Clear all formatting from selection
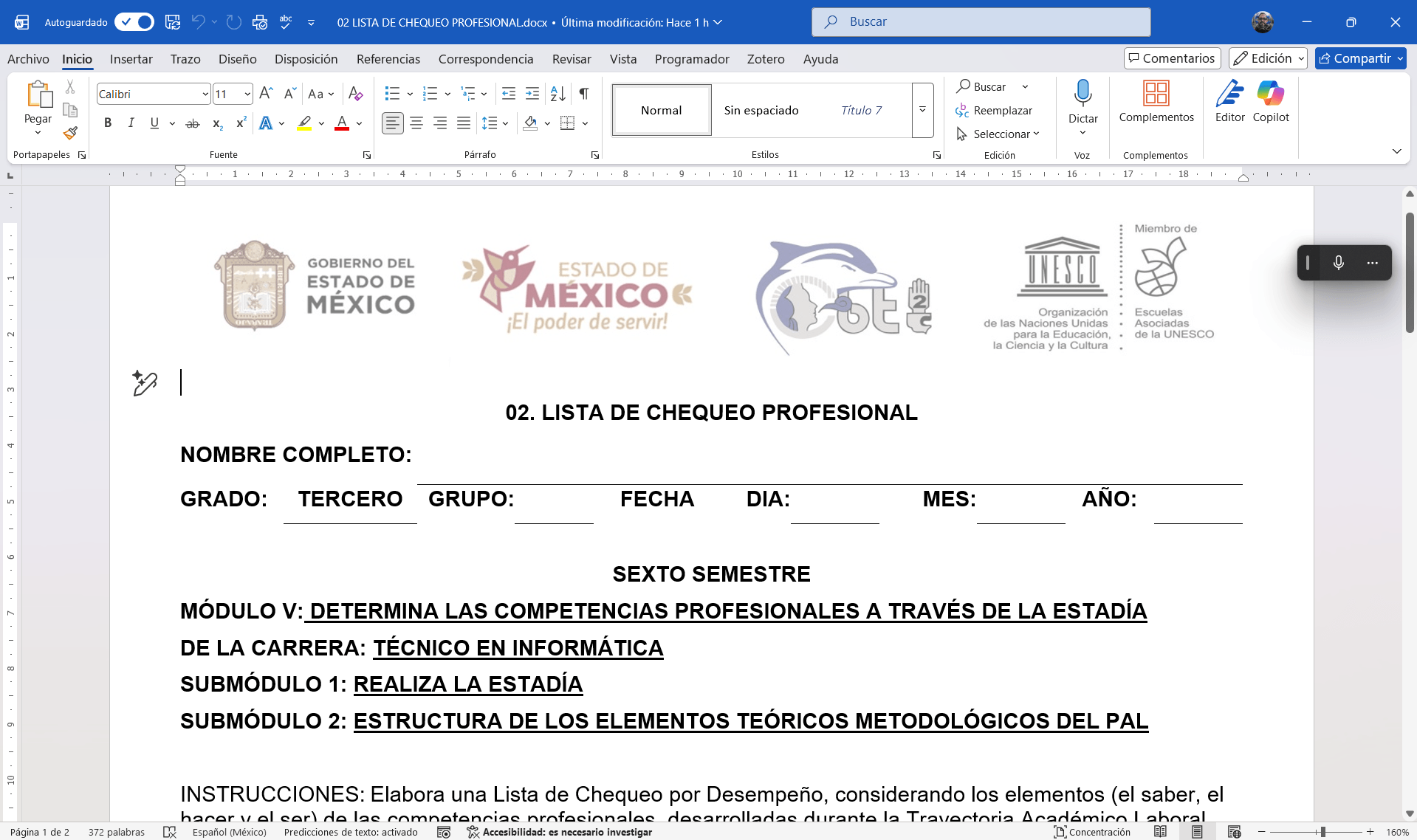 point(355,94)
